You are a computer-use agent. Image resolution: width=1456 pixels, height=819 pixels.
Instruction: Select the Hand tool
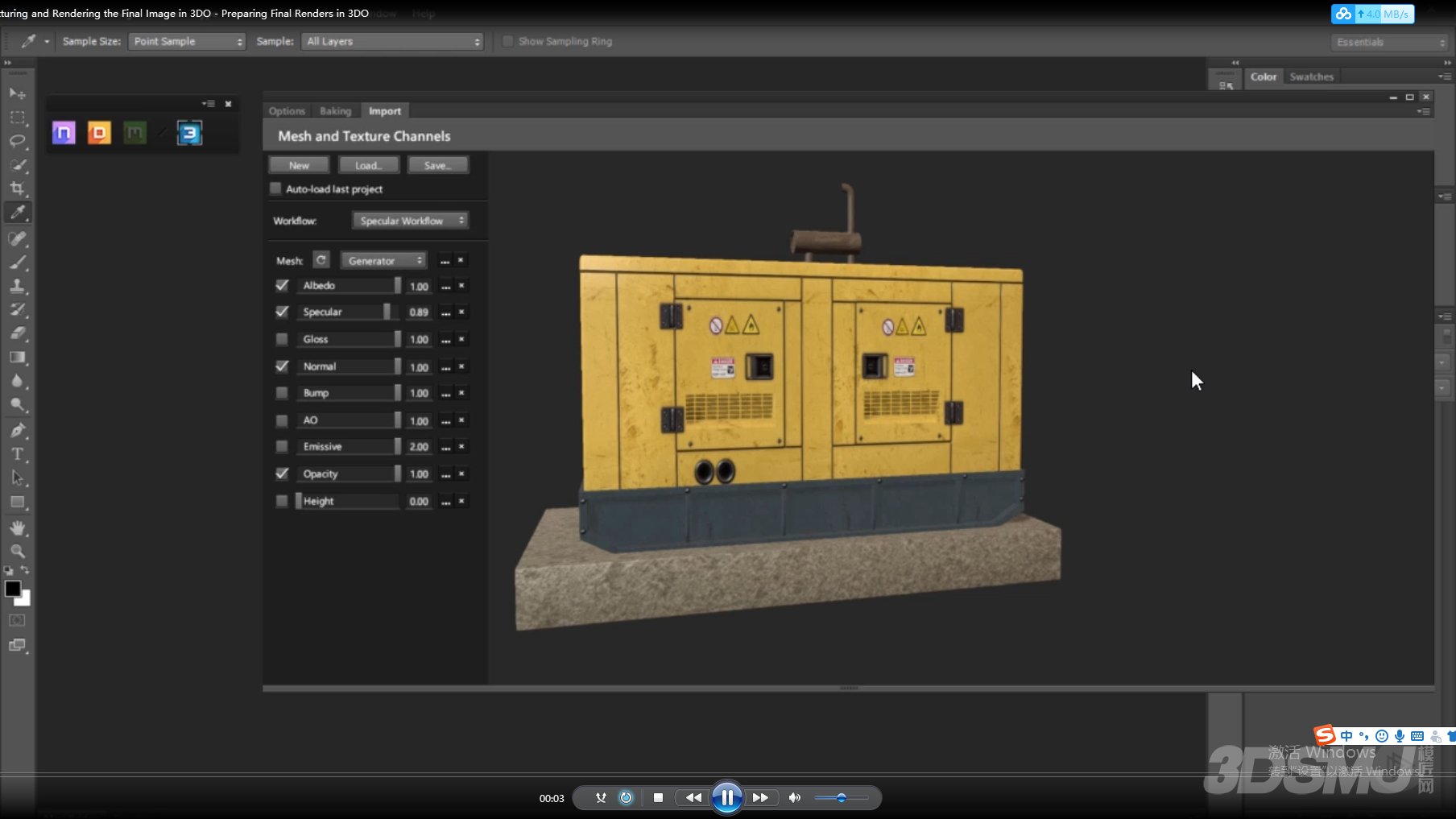pyautogui.click(x=17, y=528)
